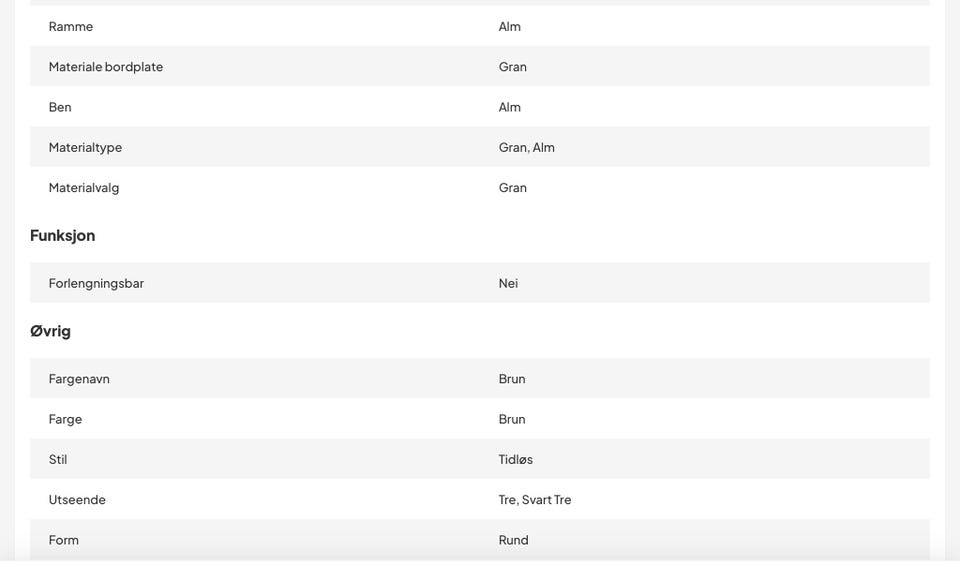
Task: Select the 'Gran, Alm' value text
Action: [527, 148]
